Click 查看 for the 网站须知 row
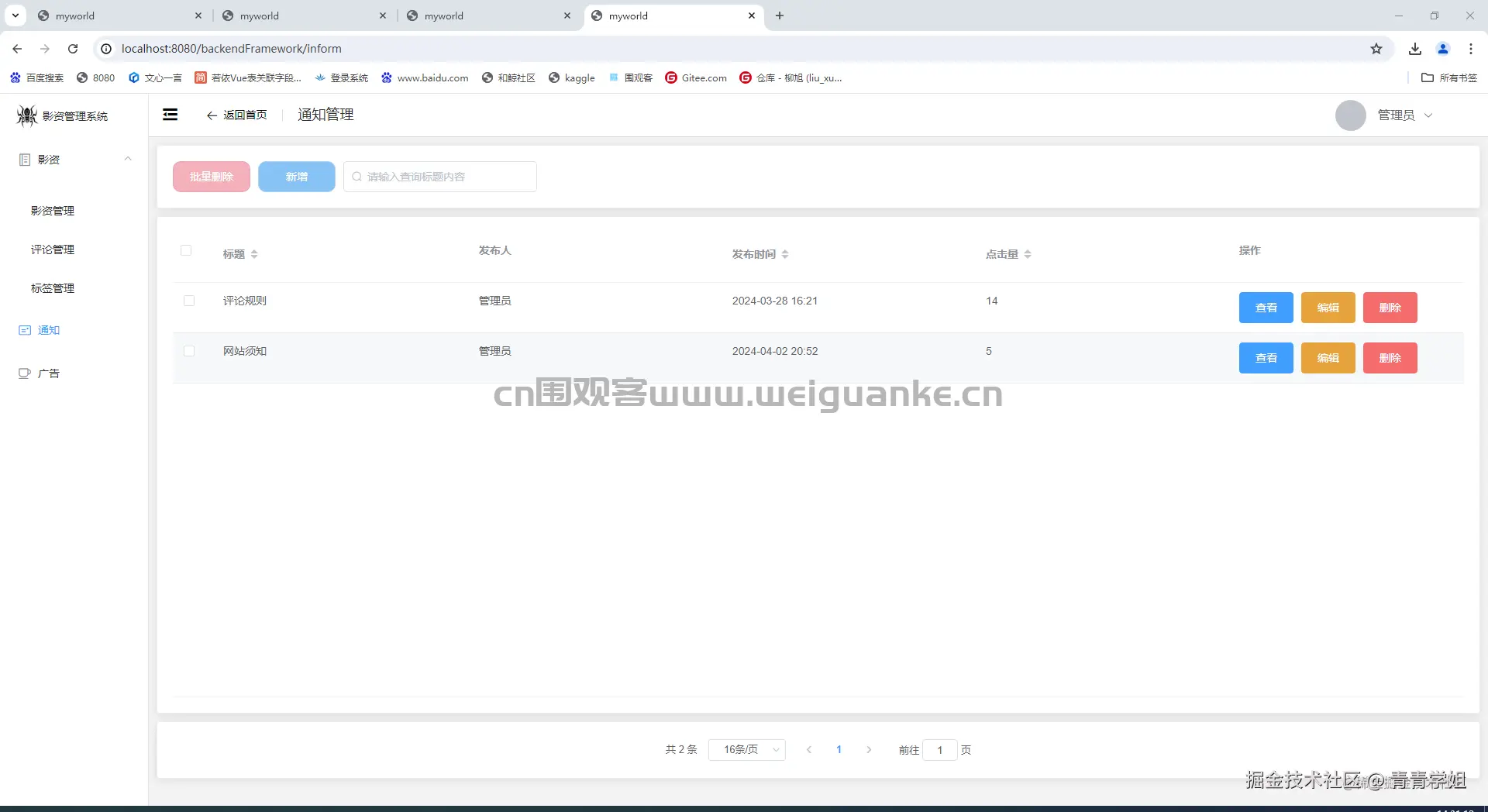 (1265, 357)
